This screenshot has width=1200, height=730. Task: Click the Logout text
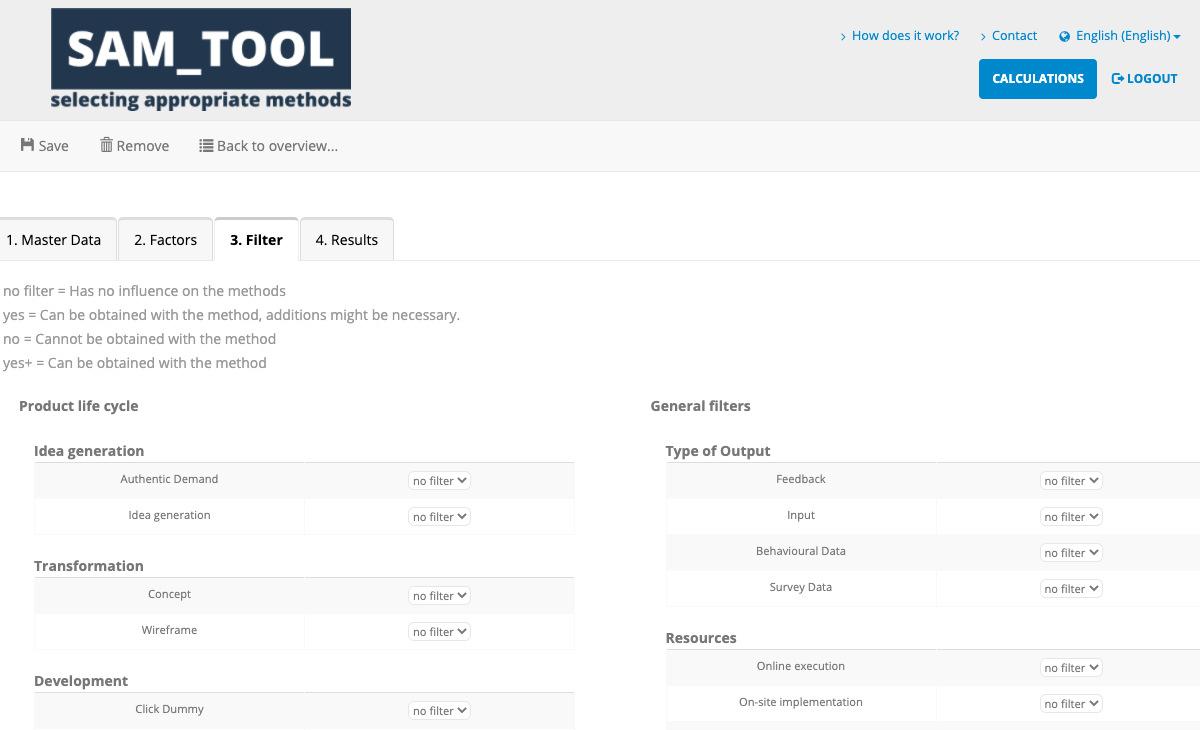pyautogui.click(x=1152, y=79)
